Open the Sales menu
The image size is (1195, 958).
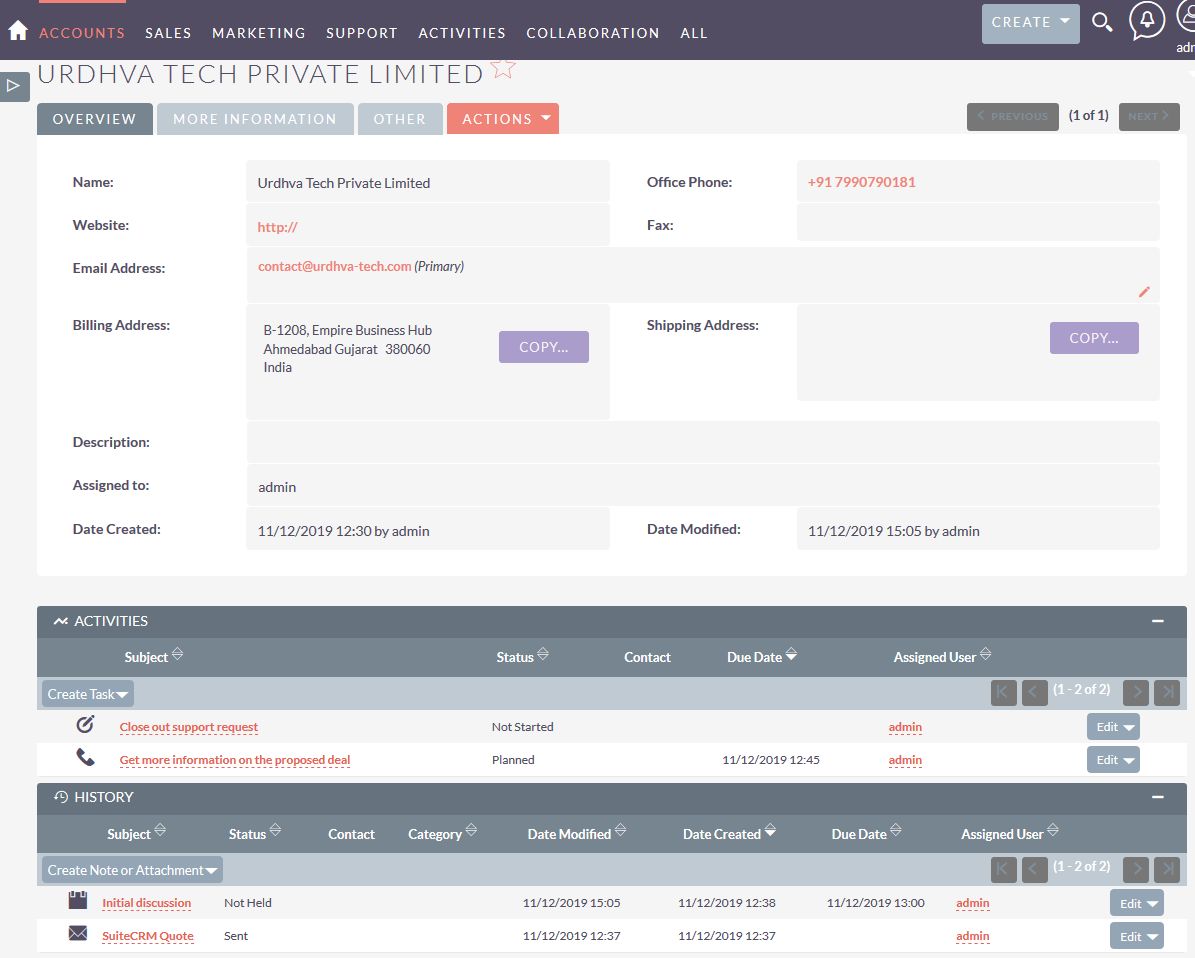point(168,33)
